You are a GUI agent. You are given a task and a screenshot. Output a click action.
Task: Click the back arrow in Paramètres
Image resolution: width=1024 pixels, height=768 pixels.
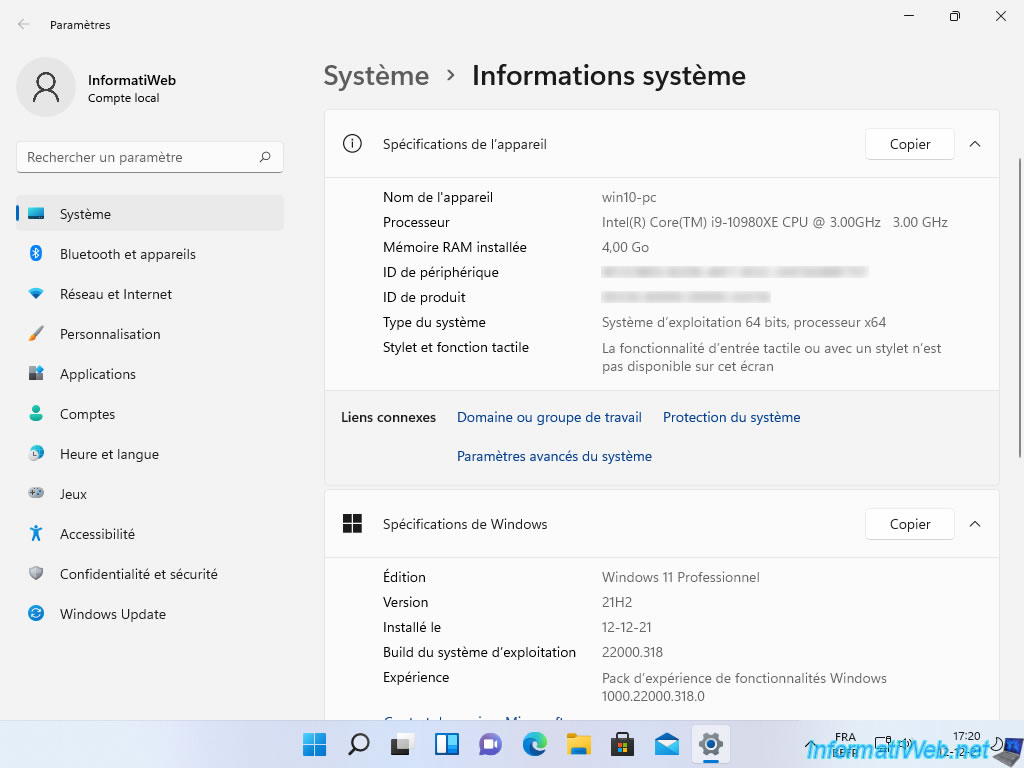click(x=24, y=24)
